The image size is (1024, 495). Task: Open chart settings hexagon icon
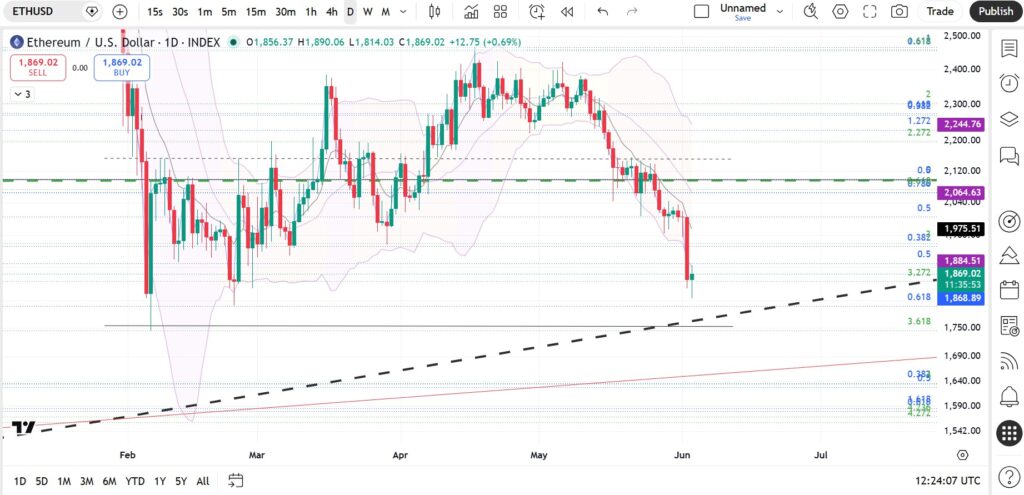pyautogui.click(x=840, y=11)
